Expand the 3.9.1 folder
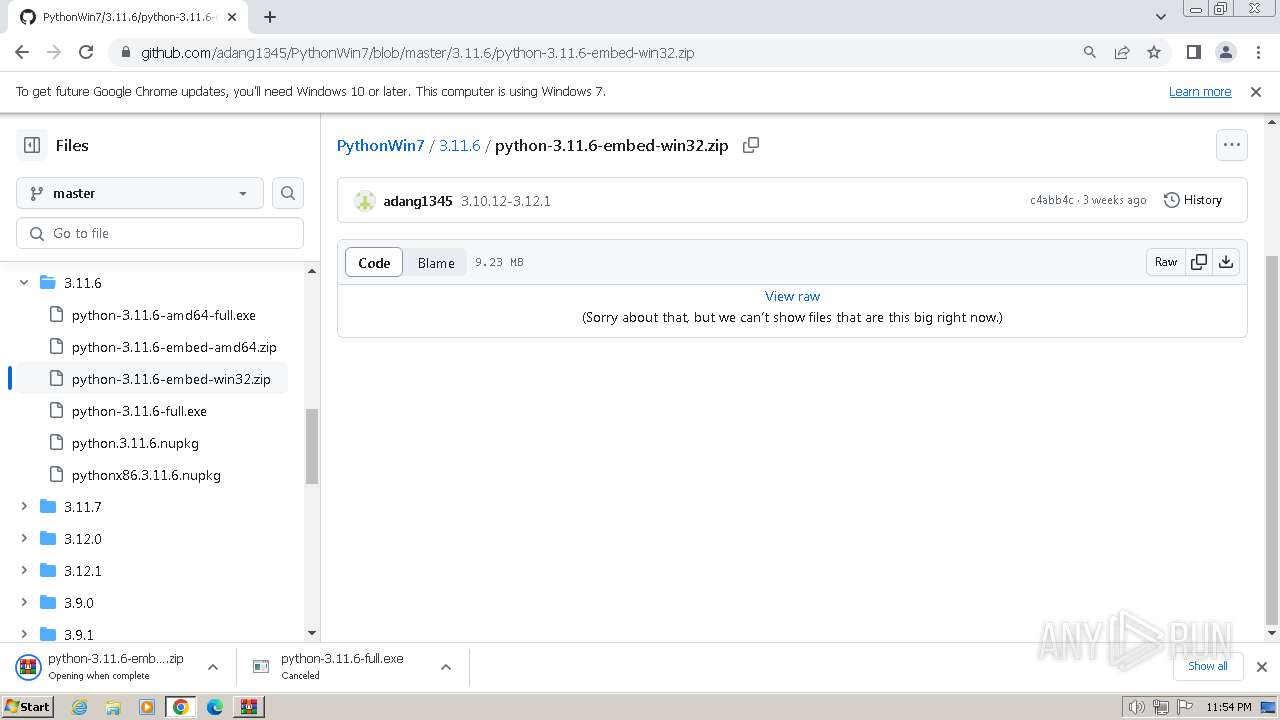Image resolution: width=1280 pixels, height=720 pixels. pos(24,634)
